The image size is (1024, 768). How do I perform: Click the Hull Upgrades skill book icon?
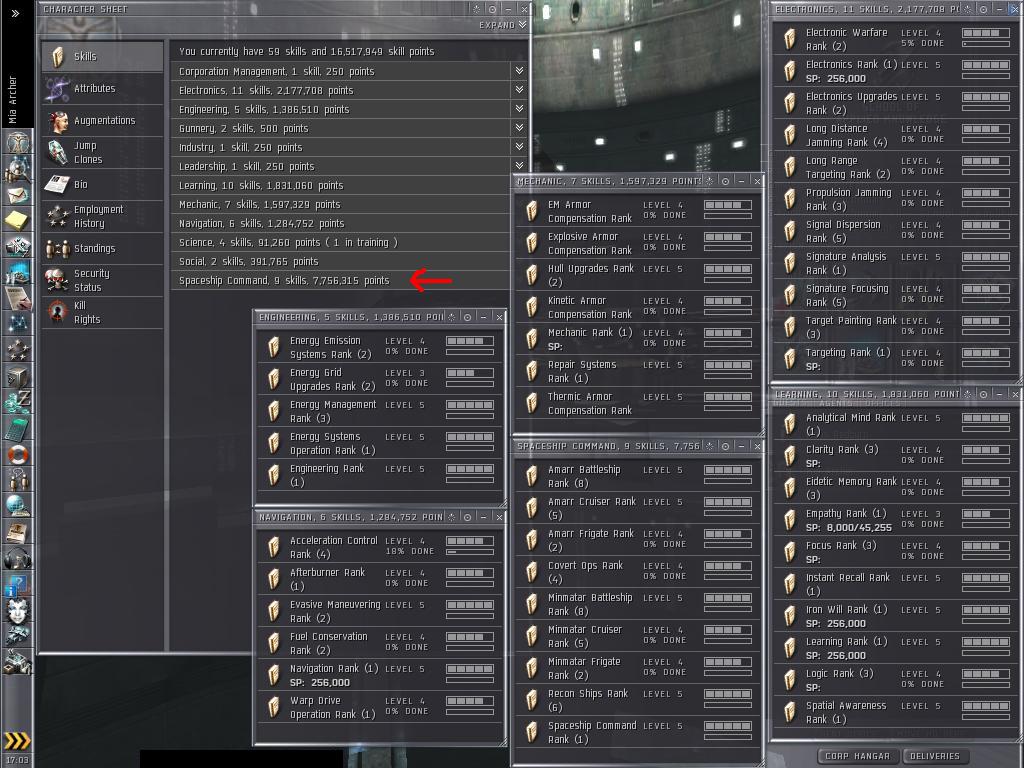[x=532, y=275]
